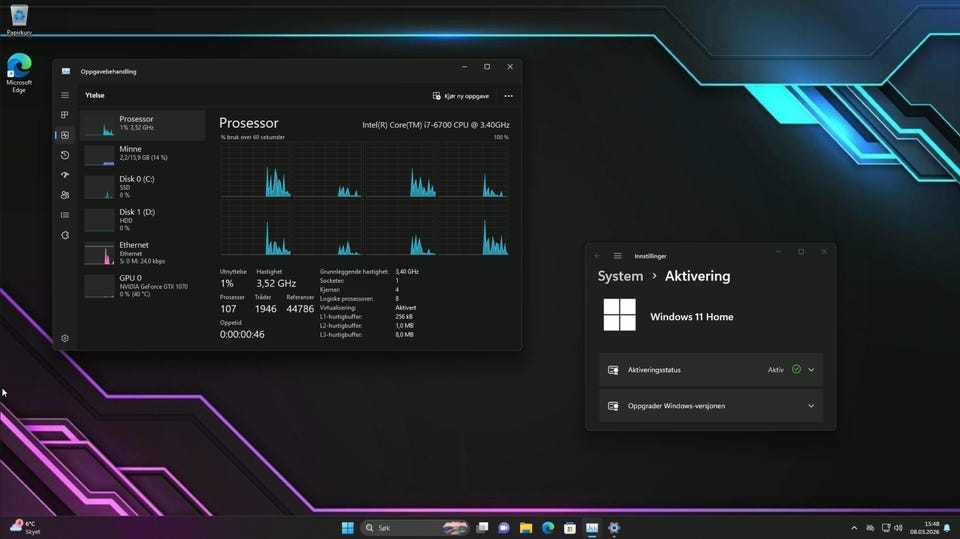
Task: Open notification bell in system tray
Action: coord(947,528)
